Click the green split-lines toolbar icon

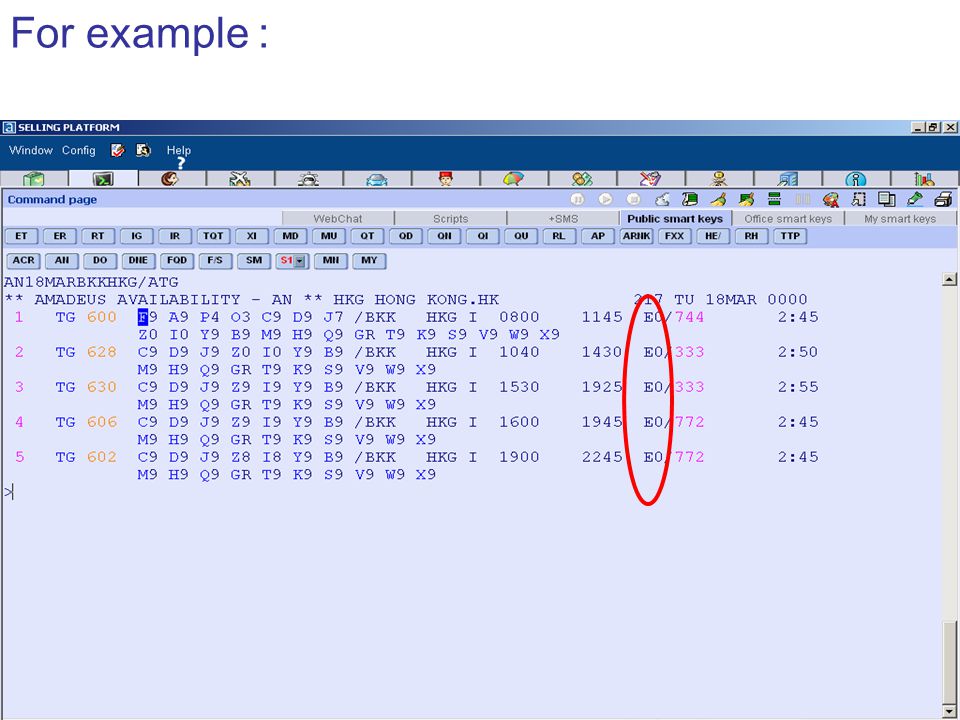pos(774,199)
